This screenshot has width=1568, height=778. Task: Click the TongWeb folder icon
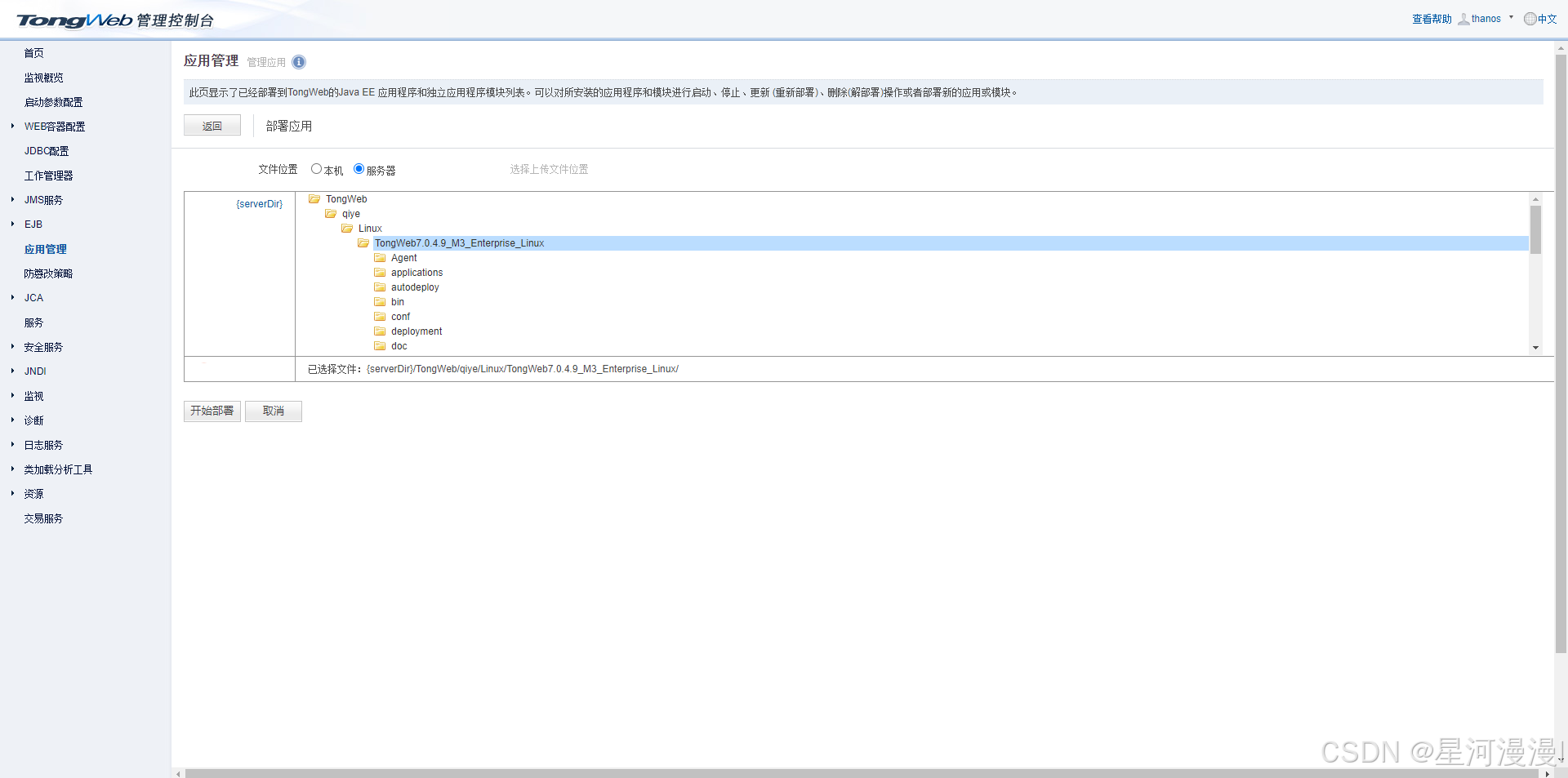point(314,199)
